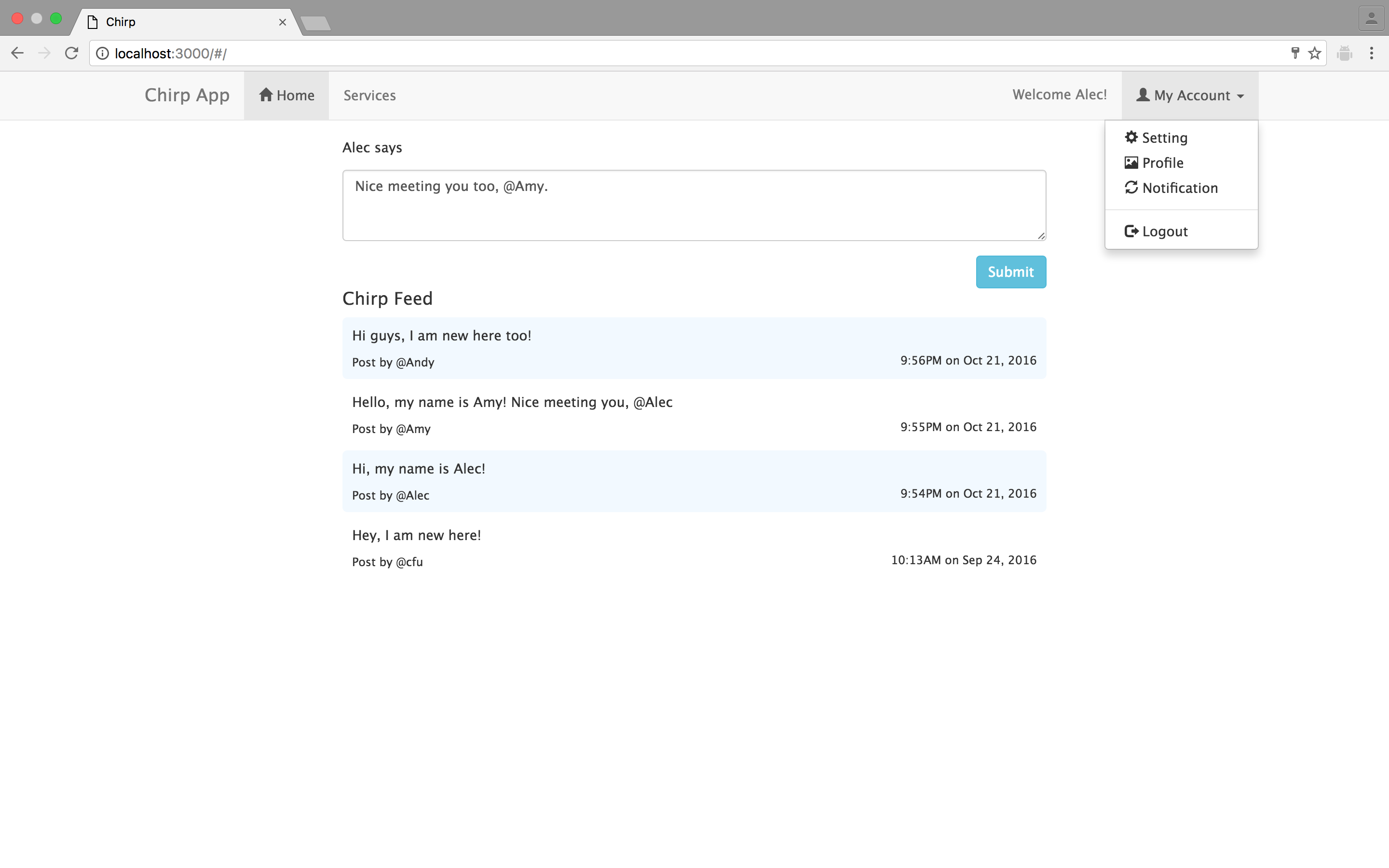Image resolution: width=1389 pixels, height=868 pixels.
Task: Click the Profile picture icon
Action: click(1130, 163)
